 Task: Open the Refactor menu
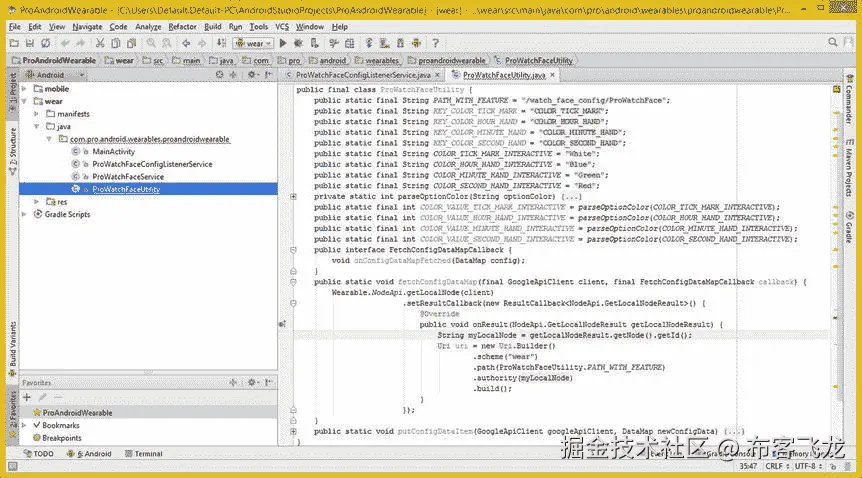coord(182,26)
